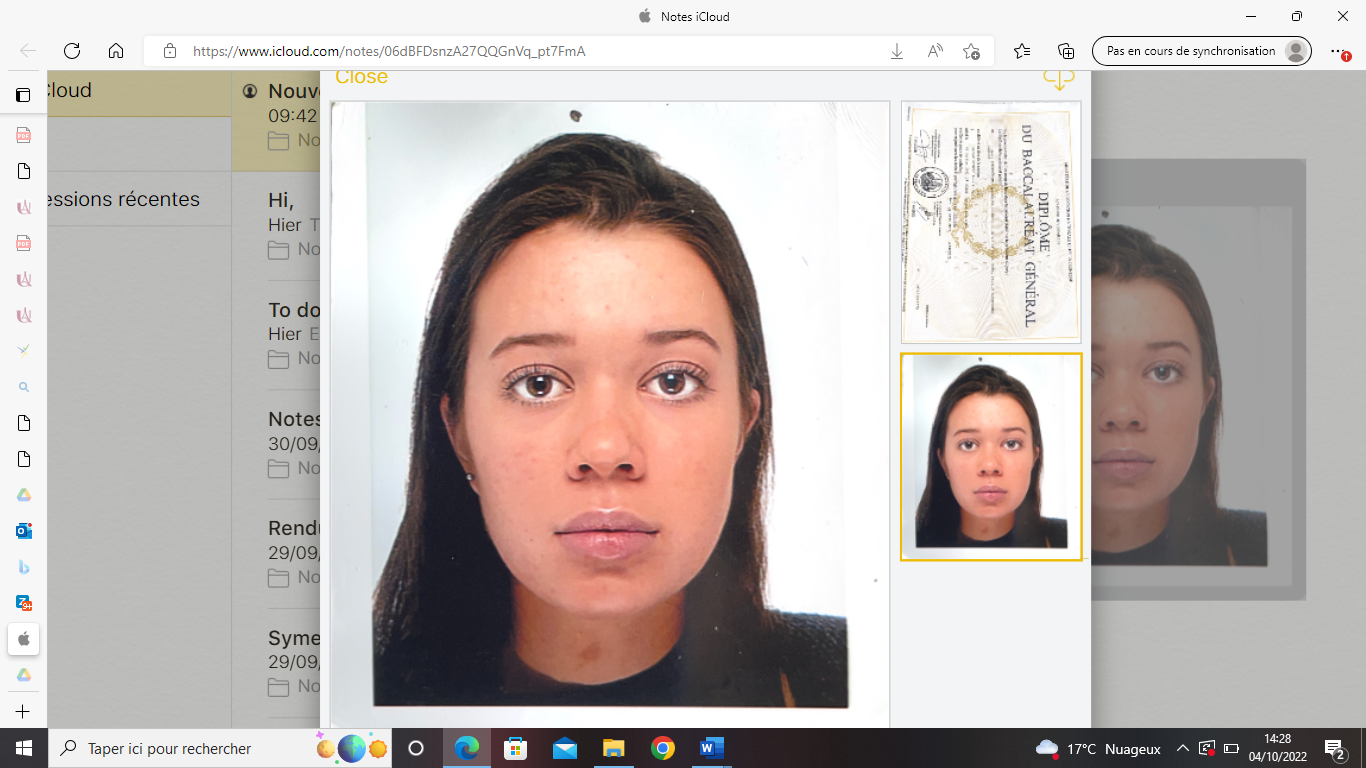Open the Collections panel
1366x768 pixels.
[x=1066, y=51]
